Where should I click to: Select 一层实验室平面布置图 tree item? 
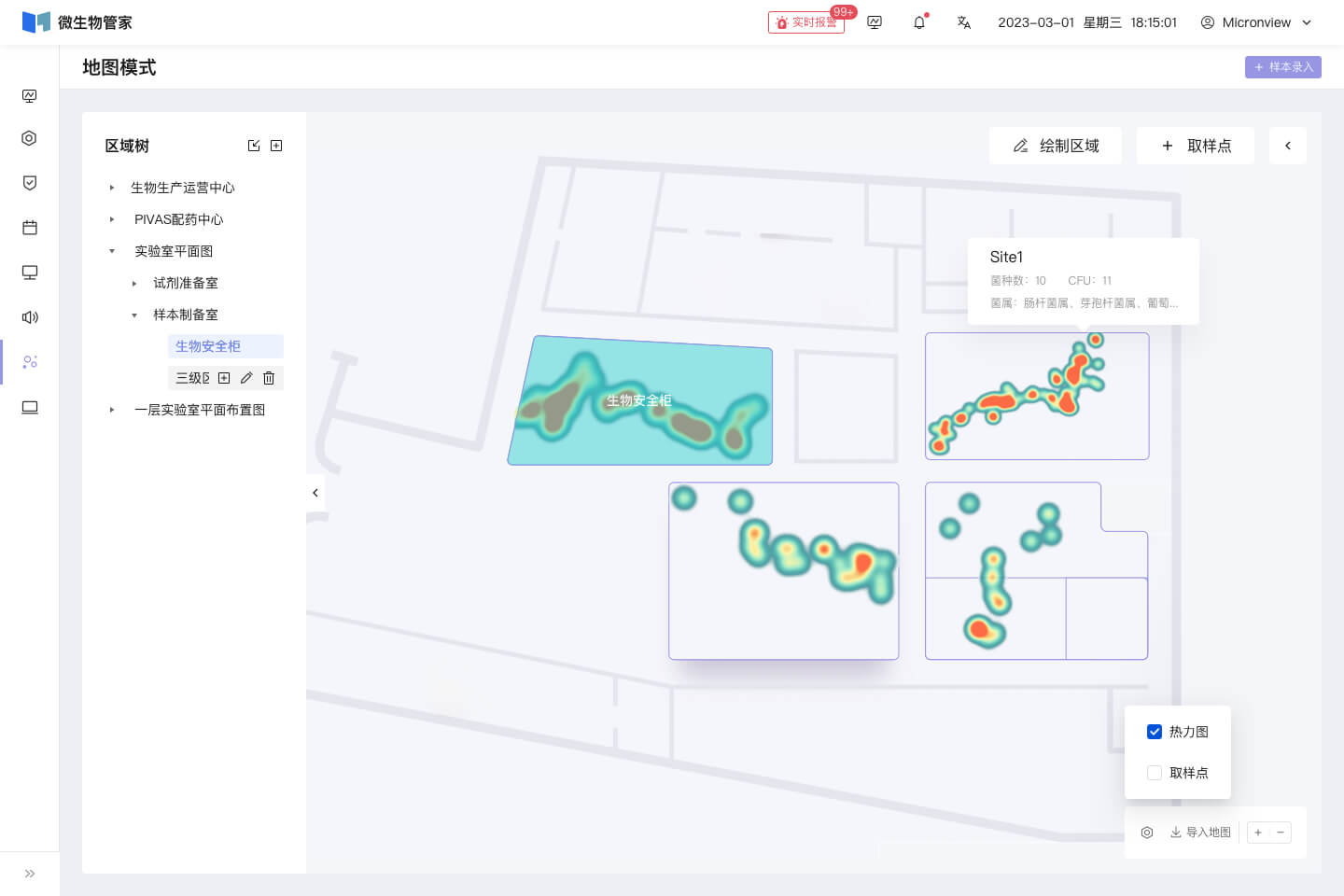(x=200, y=410)
